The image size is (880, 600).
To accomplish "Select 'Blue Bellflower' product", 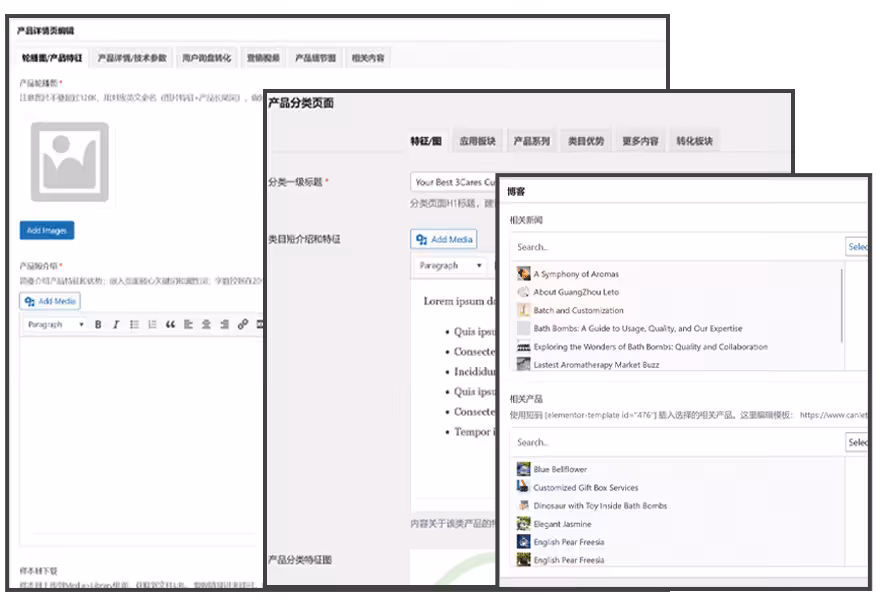I will pos(560,469).
